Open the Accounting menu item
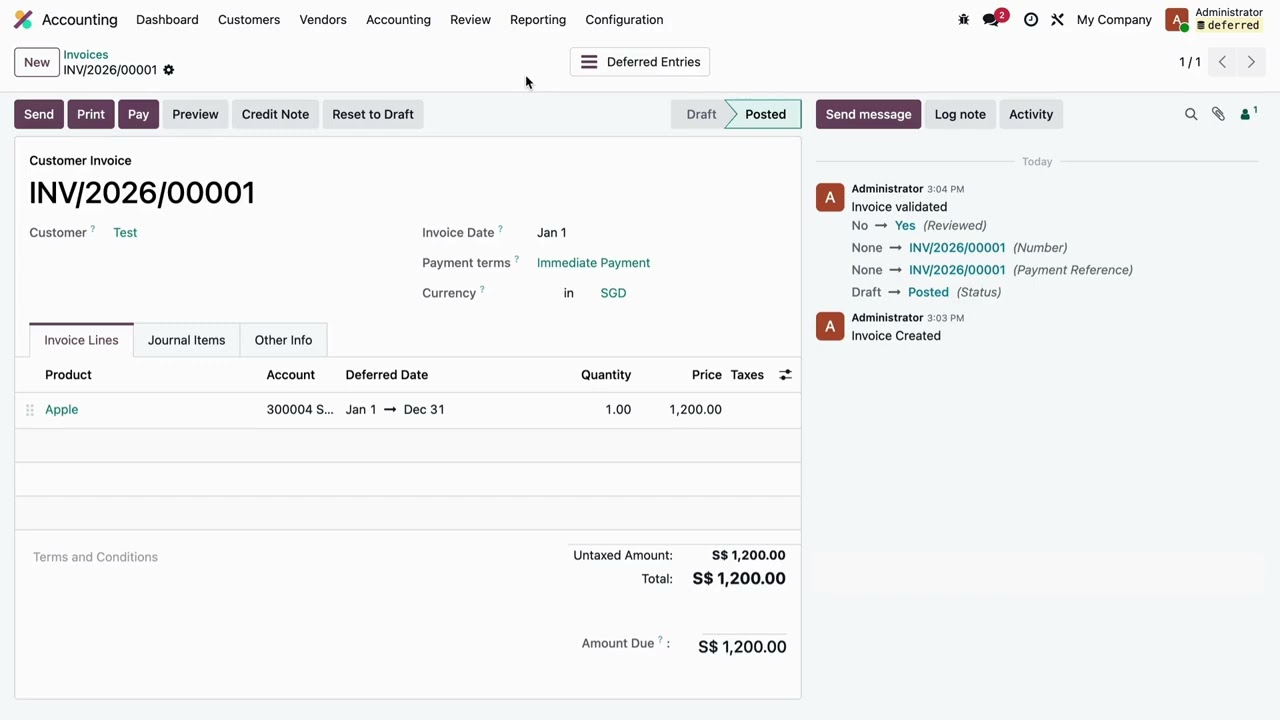 pyautogui.click(x=398, y=20)
